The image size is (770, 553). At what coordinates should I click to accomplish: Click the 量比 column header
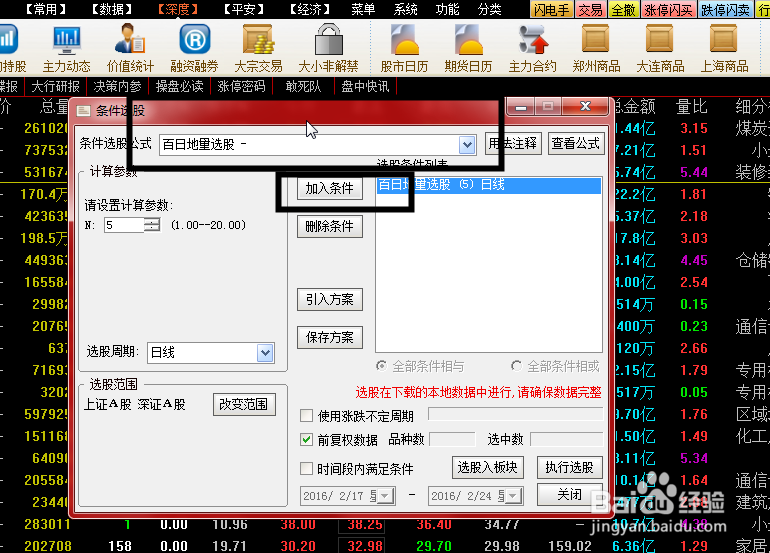(x=692, y=107)
